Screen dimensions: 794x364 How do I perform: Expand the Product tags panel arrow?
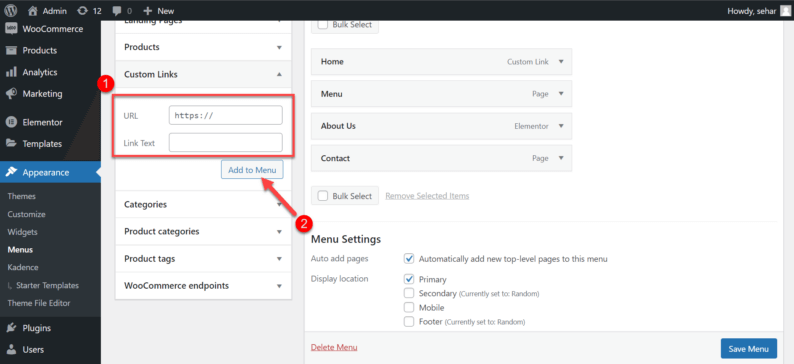pos(279,259)
